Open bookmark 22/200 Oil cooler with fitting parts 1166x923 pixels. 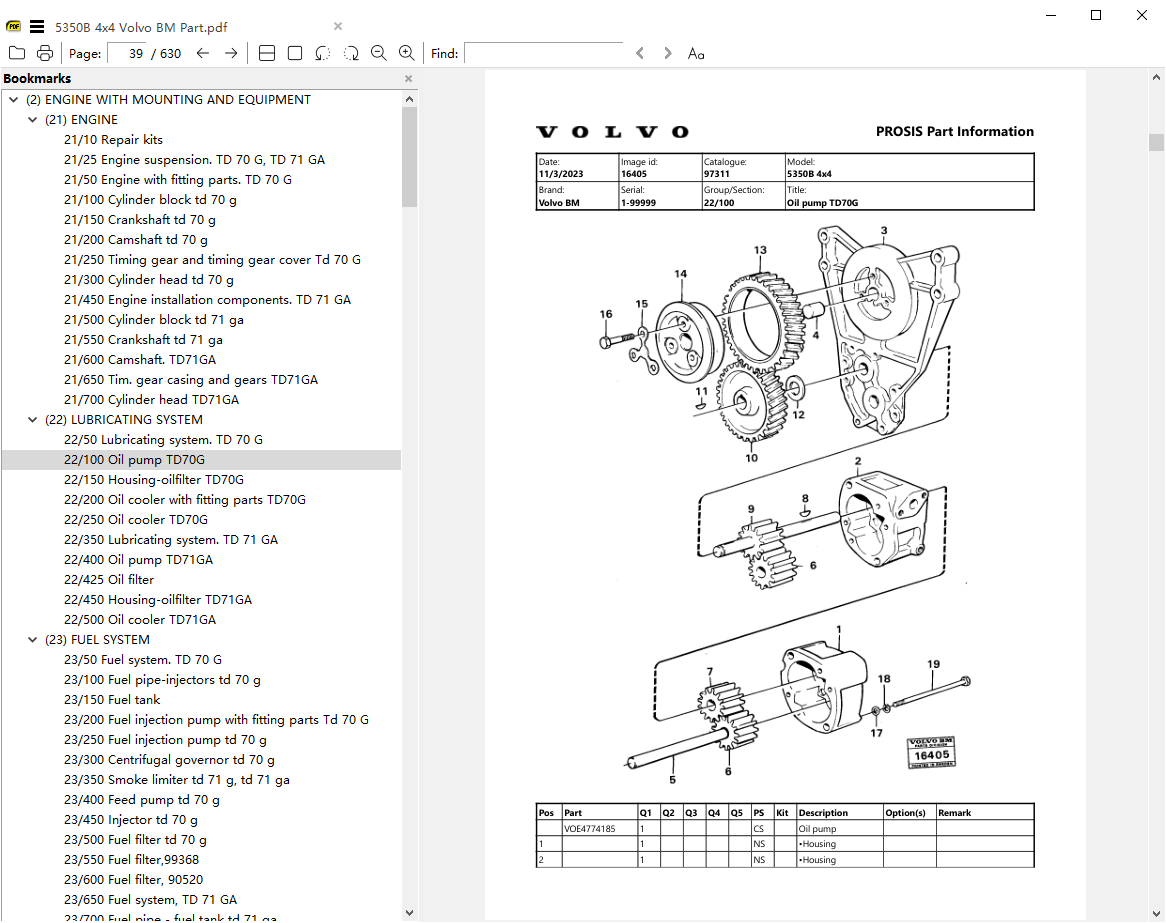pos(185,501)
